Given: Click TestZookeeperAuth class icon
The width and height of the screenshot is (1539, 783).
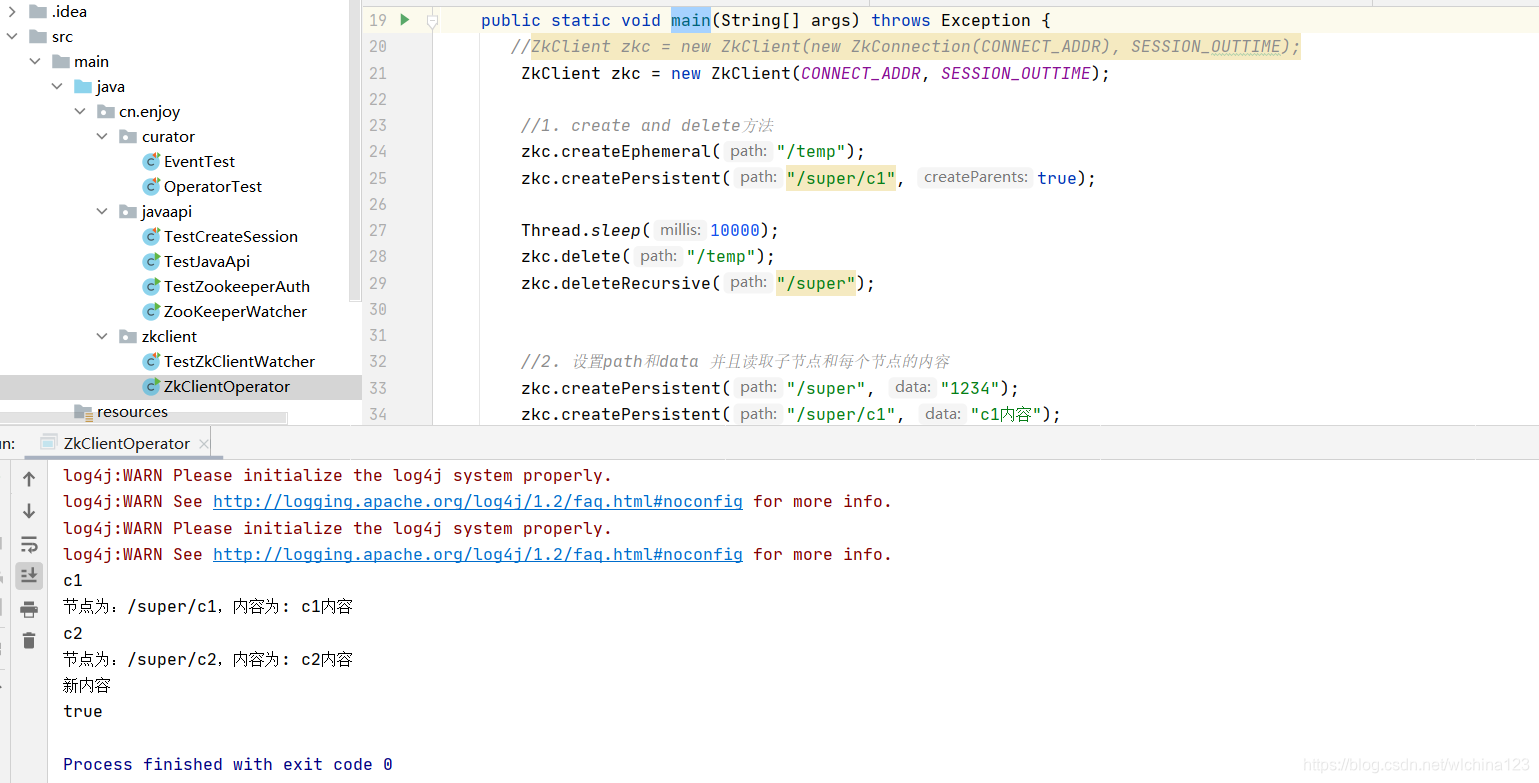Looking at the screenshot, I should click(x=151, y=286).
